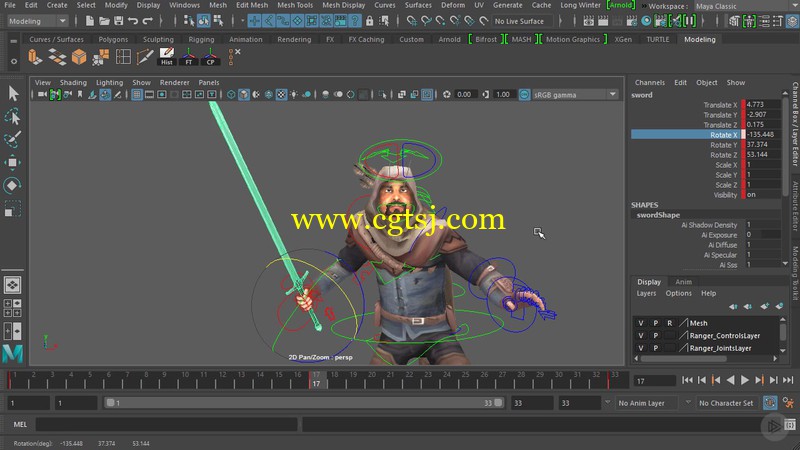Toggle use all lights in viewport

tap(294, 94)
